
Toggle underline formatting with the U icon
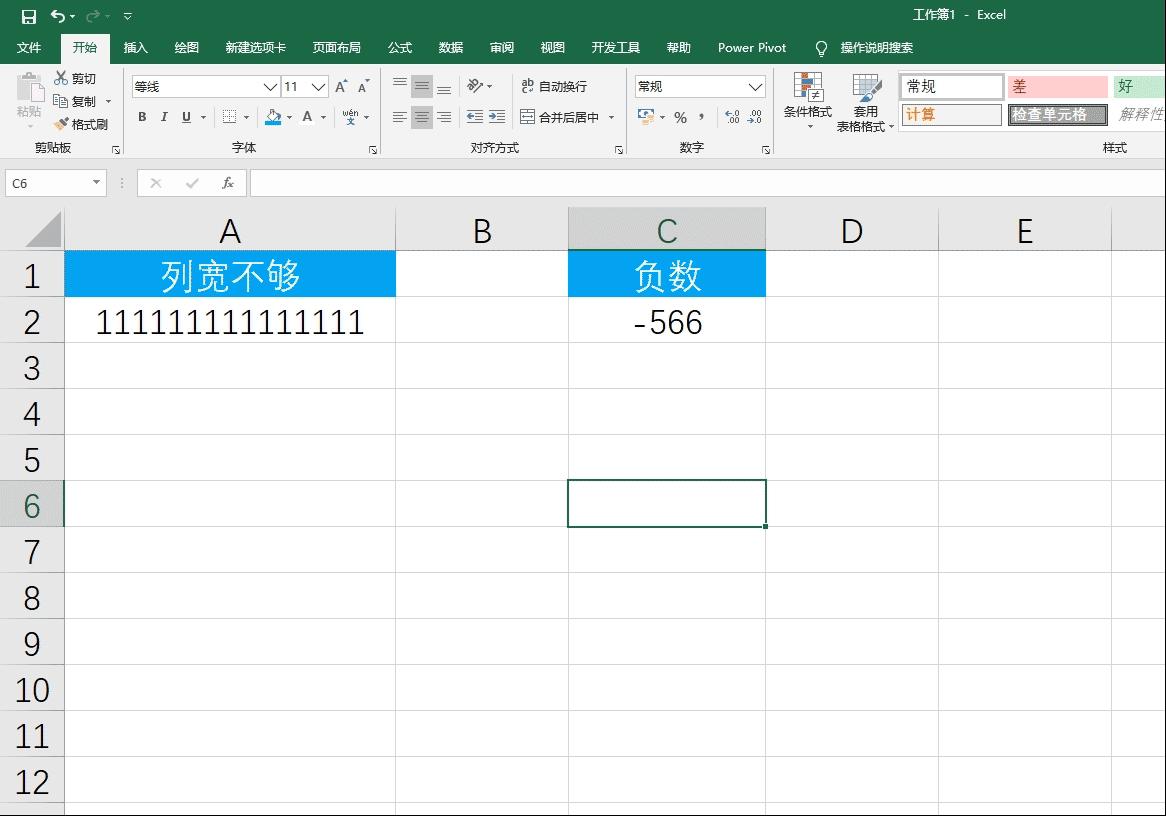(186, 117)
